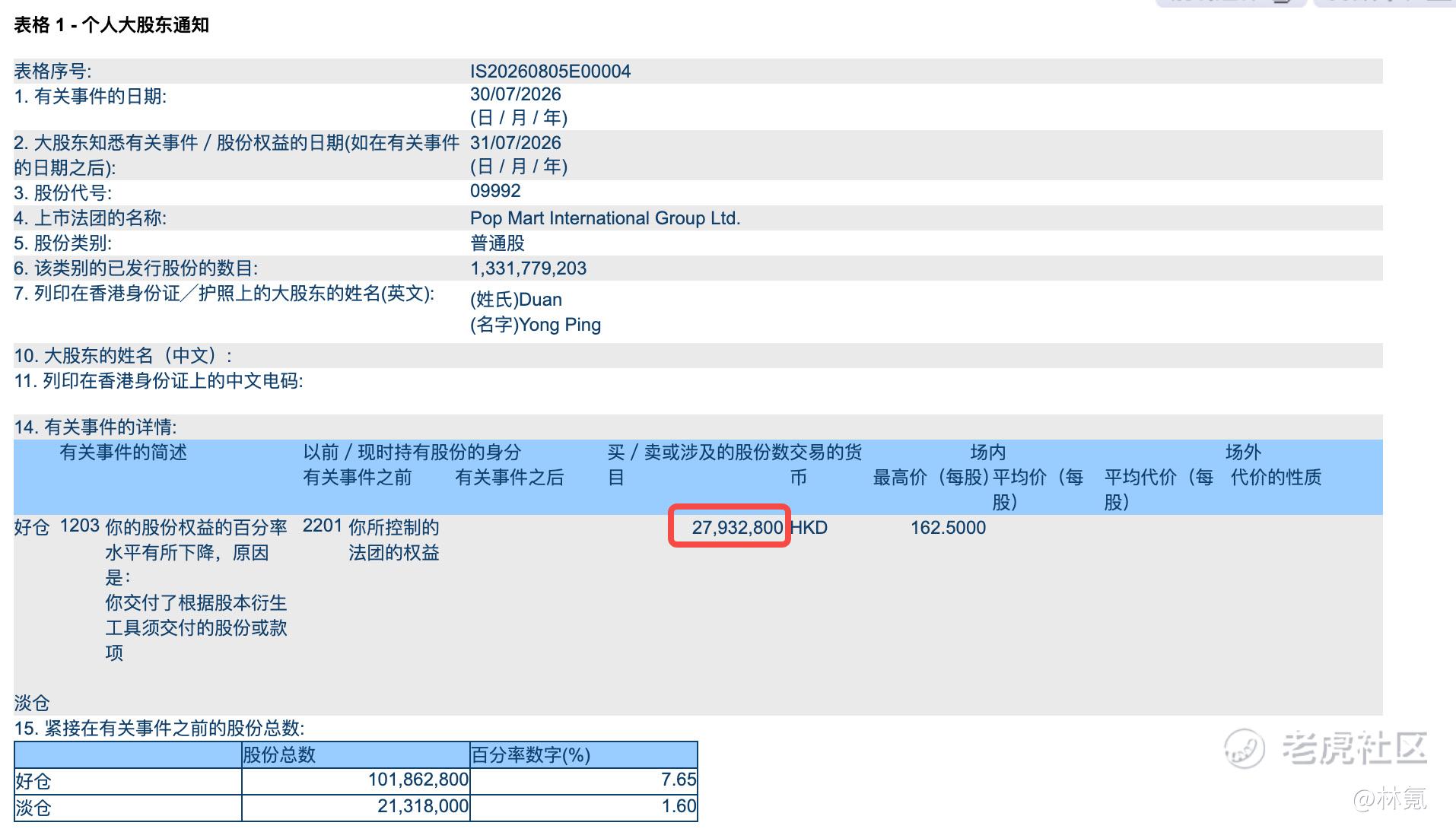Screen dimensions: 1456x832
Task: Click the "表格序号:" label
Action: point(52,71)
